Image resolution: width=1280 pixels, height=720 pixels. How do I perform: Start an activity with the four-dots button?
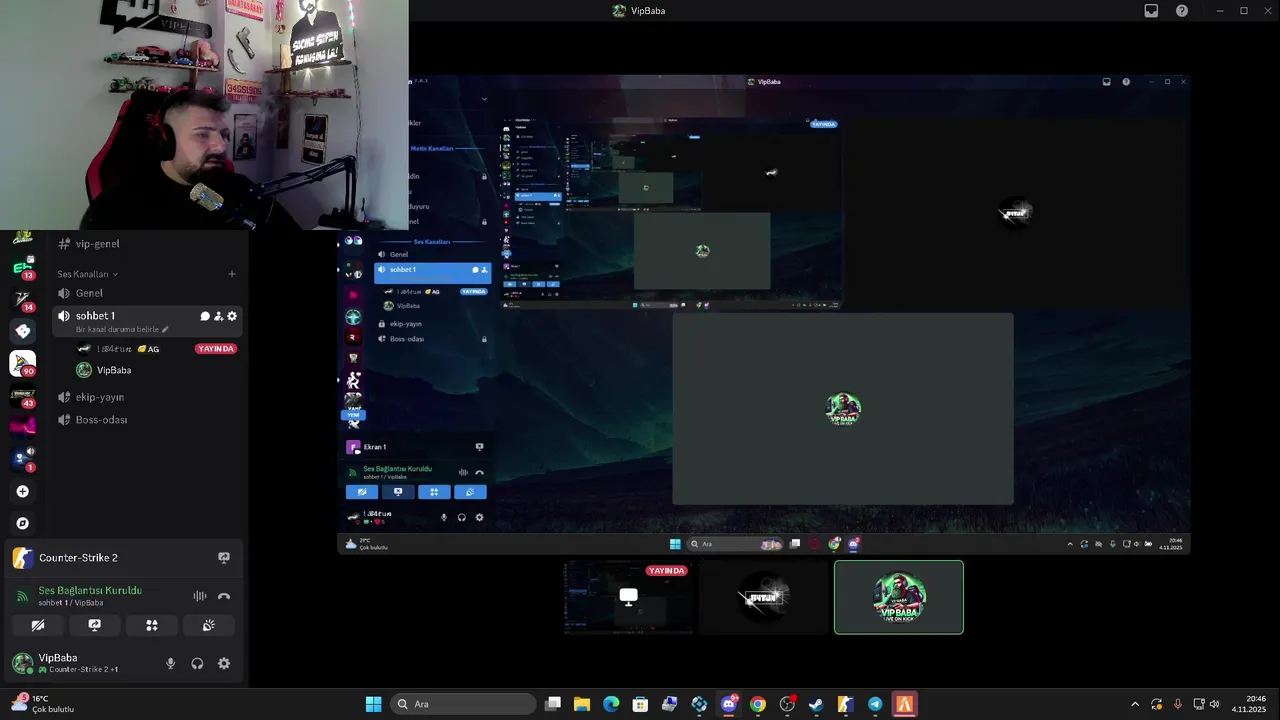[152, 625]
